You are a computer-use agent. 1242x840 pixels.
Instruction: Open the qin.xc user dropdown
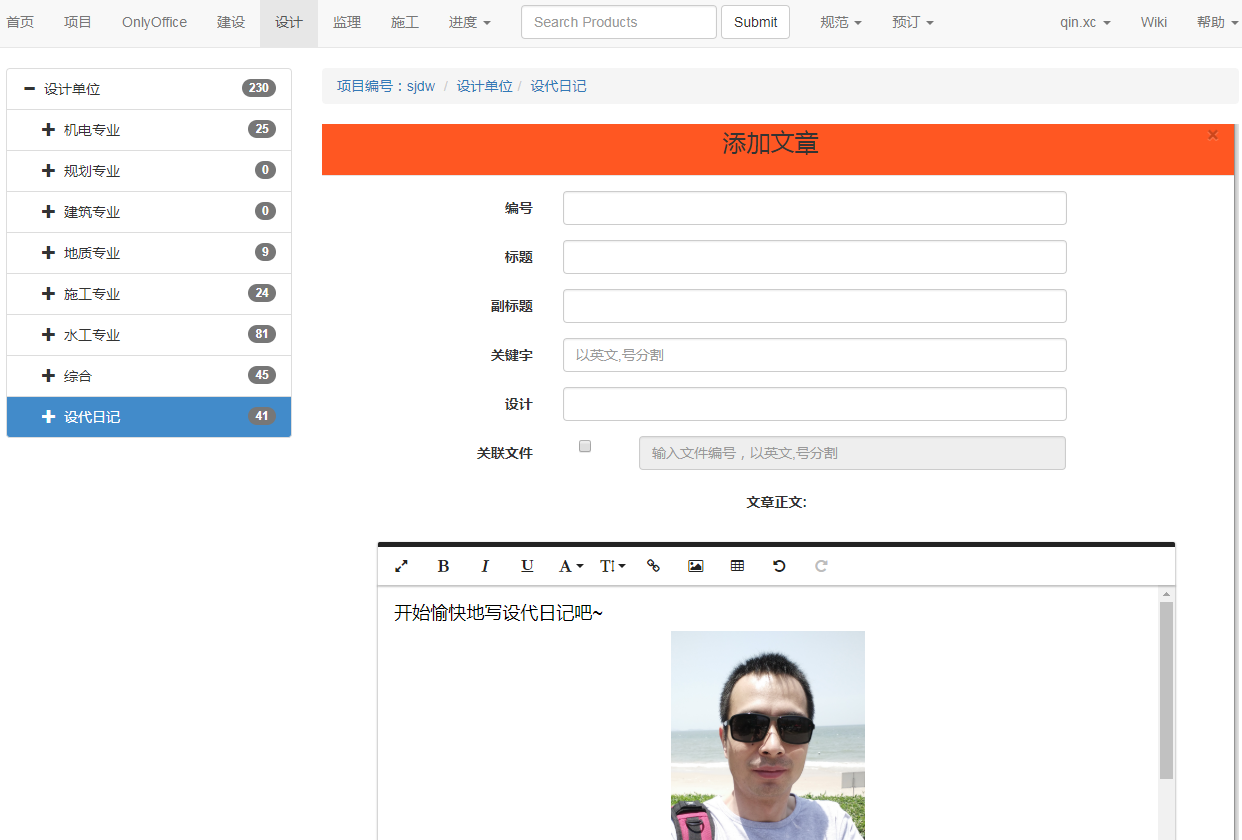[x=1085, y=22]
